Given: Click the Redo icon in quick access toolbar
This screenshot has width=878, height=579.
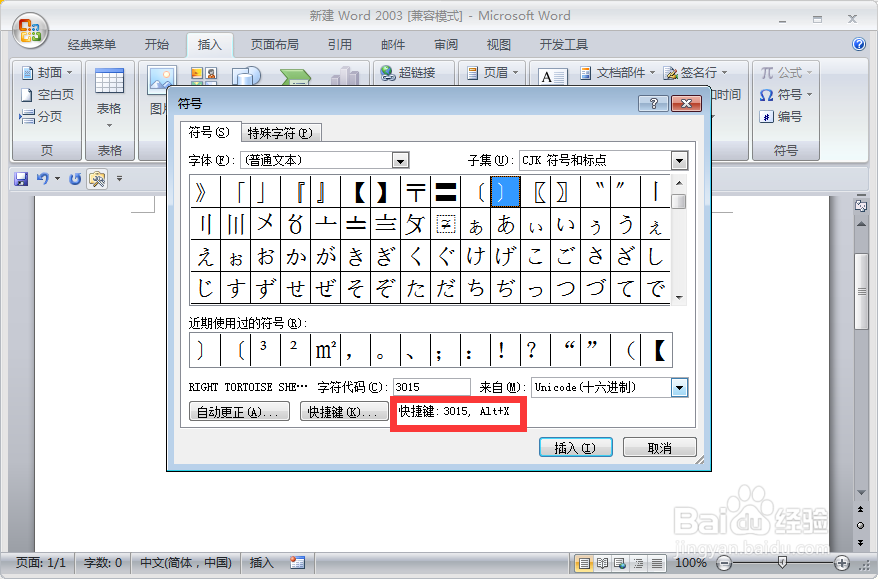Looking at the screenshot, I should [x=75, y=179].
